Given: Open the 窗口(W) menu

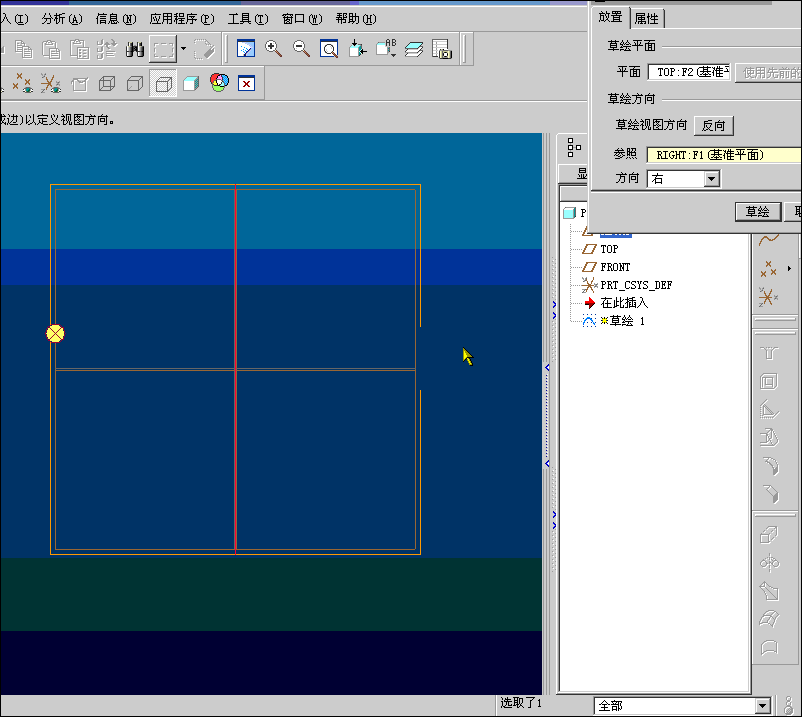Looking at the screenshot, I should tap(302, 19).
